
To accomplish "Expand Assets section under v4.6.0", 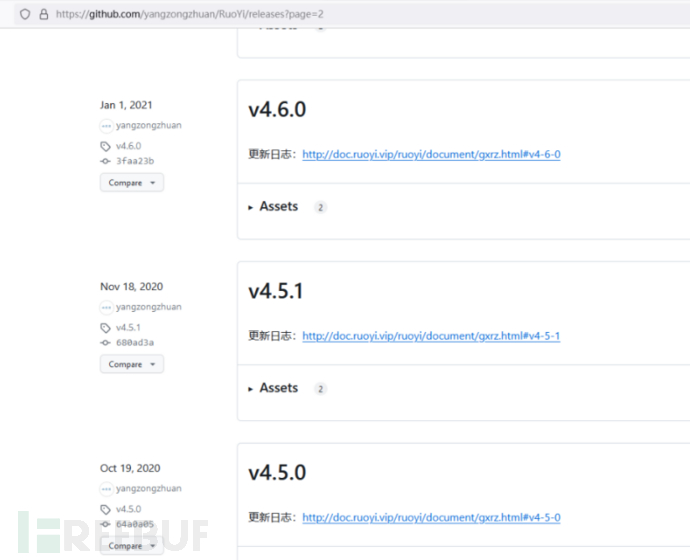I will click(x=277, y=207).
